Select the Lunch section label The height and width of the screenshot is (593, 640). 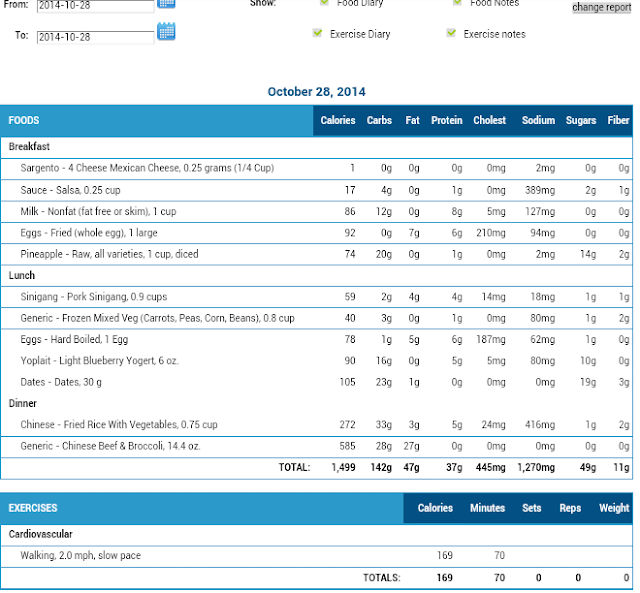click(22, 275)
